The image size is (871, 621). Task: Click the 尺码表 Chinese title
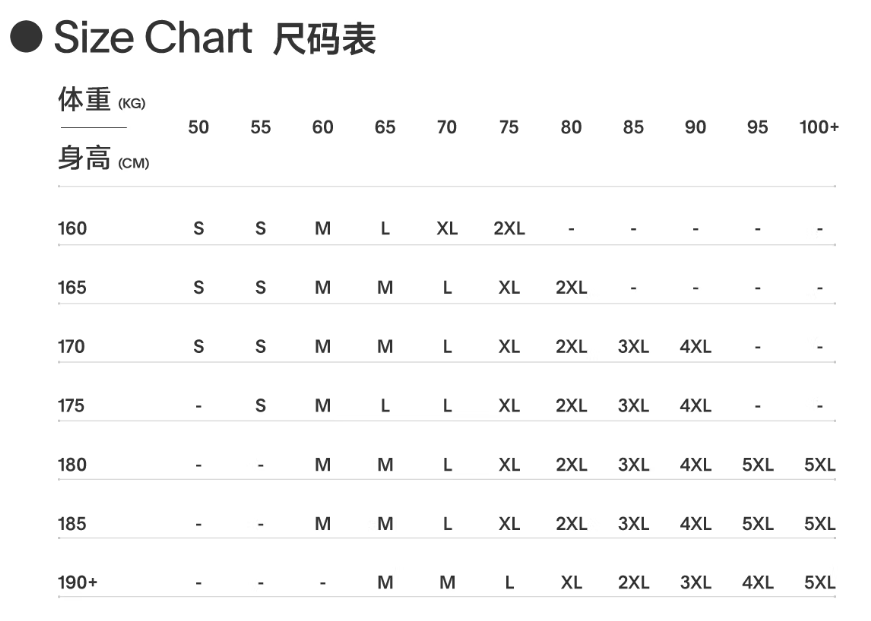pos(324,39)
